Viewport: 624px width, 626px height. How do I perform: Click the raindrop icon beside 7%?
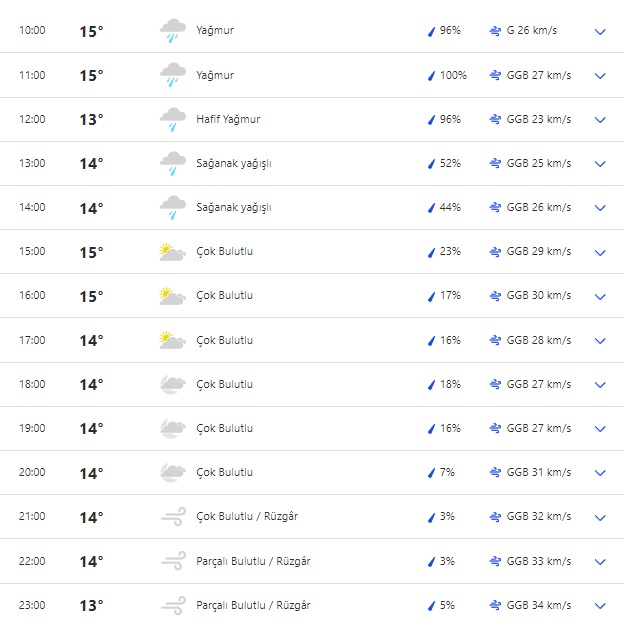point(431,473)
